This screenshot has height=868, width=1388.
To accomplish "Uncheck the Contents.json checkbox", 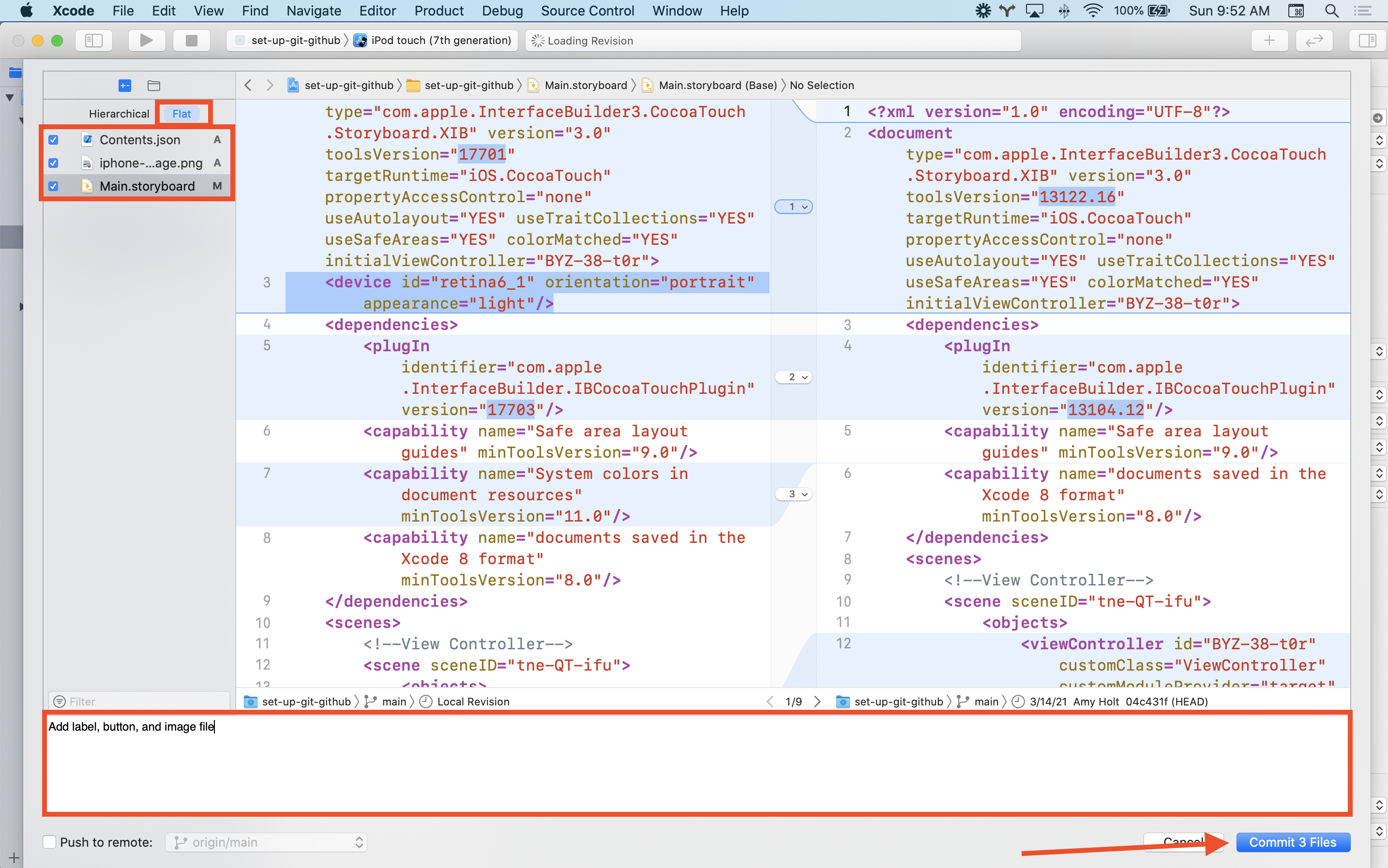I will (x=53, y=139).
